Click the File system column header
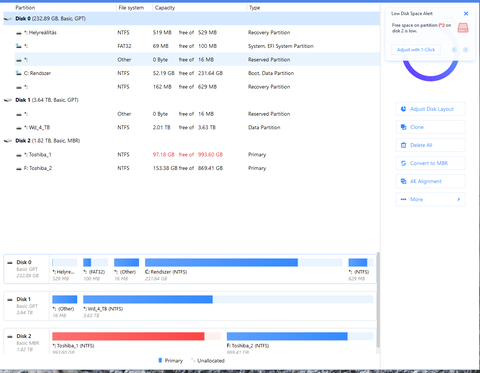Viewport: 480px width, 373px height. [x=131, y=8]
